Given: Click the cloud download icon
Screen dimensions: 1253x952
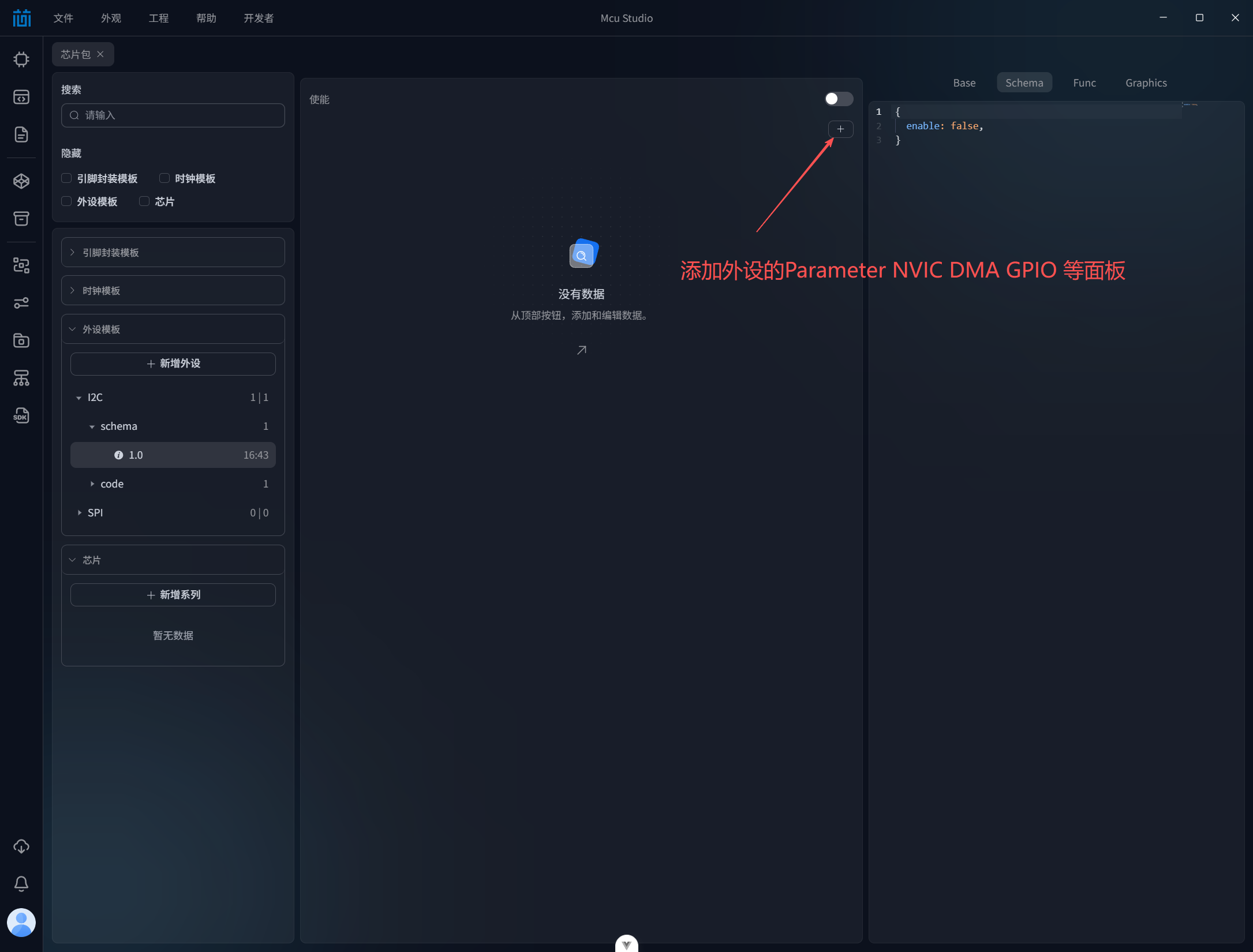Looking at the screenshot, I should [21, 846].
